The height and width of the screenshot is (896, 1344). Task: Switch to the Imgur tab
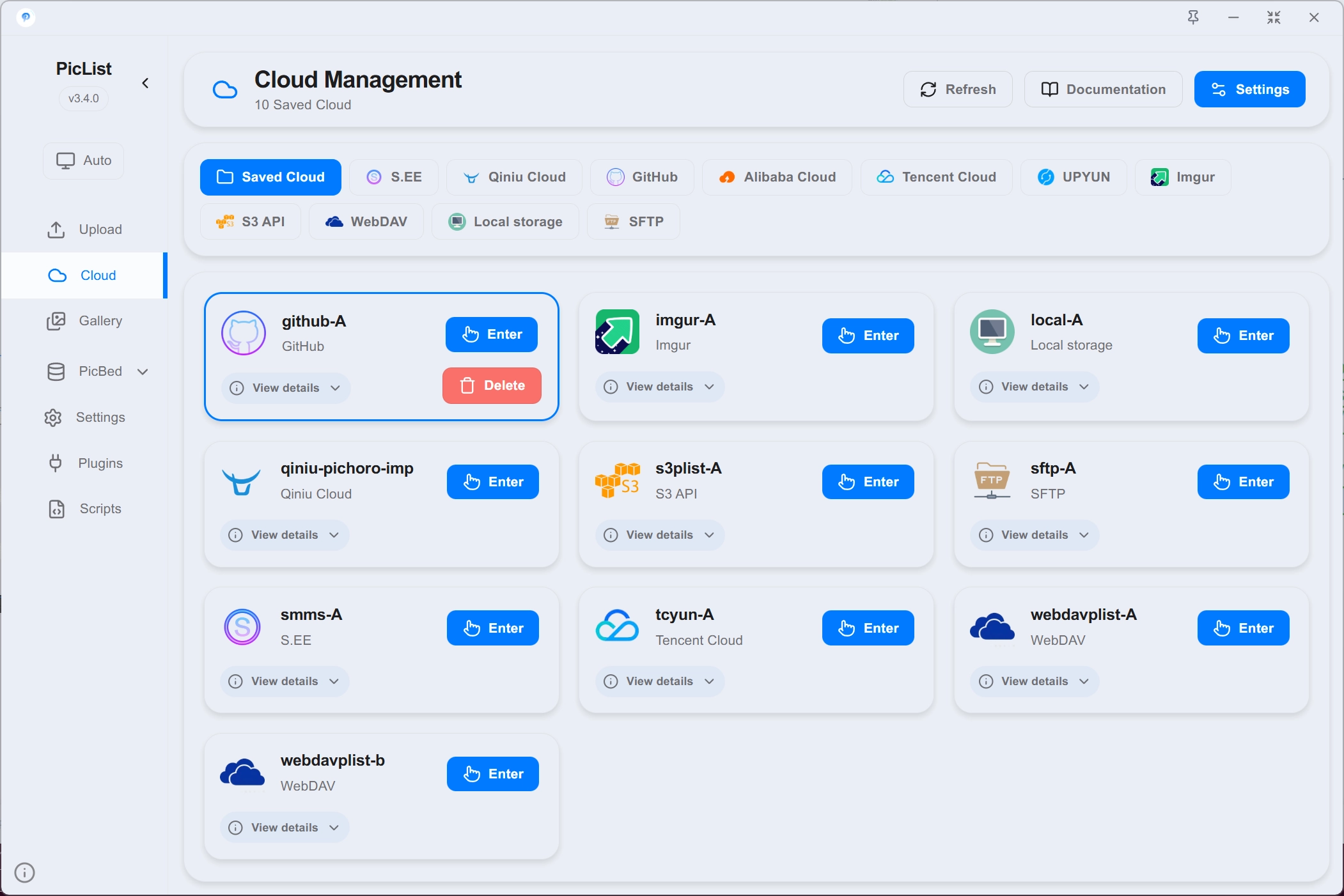pyautogui.click(x=1183, y=177)
